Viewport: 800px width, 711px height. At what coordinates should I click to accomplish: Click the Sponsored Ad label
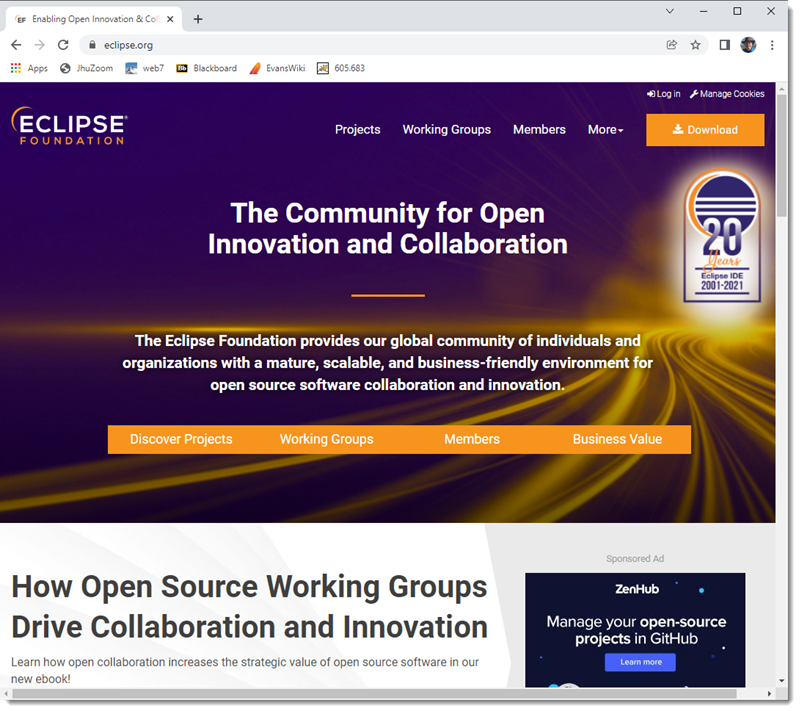click(635, 558)
